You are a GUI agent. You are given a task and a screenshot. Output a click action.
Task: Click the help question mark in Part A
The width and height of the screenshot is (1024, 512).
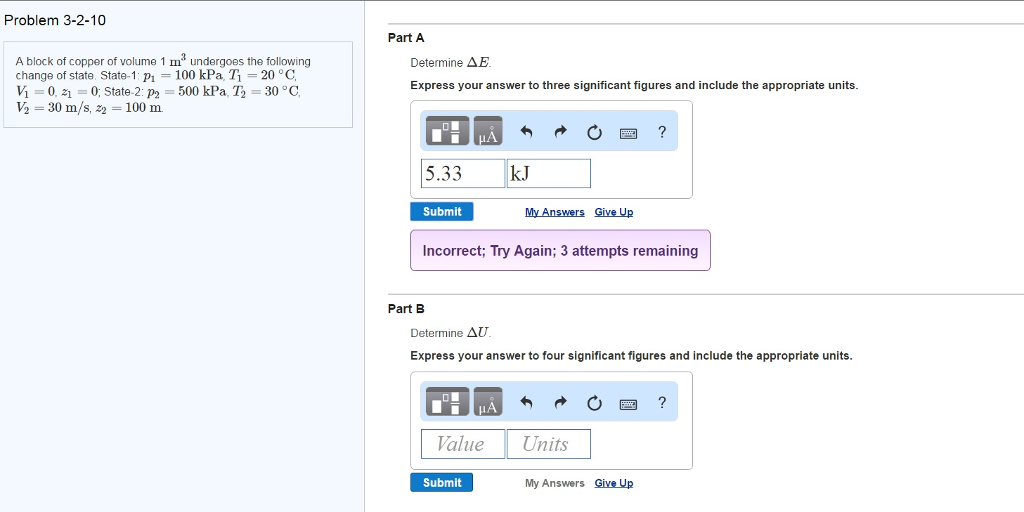(661, 131)
